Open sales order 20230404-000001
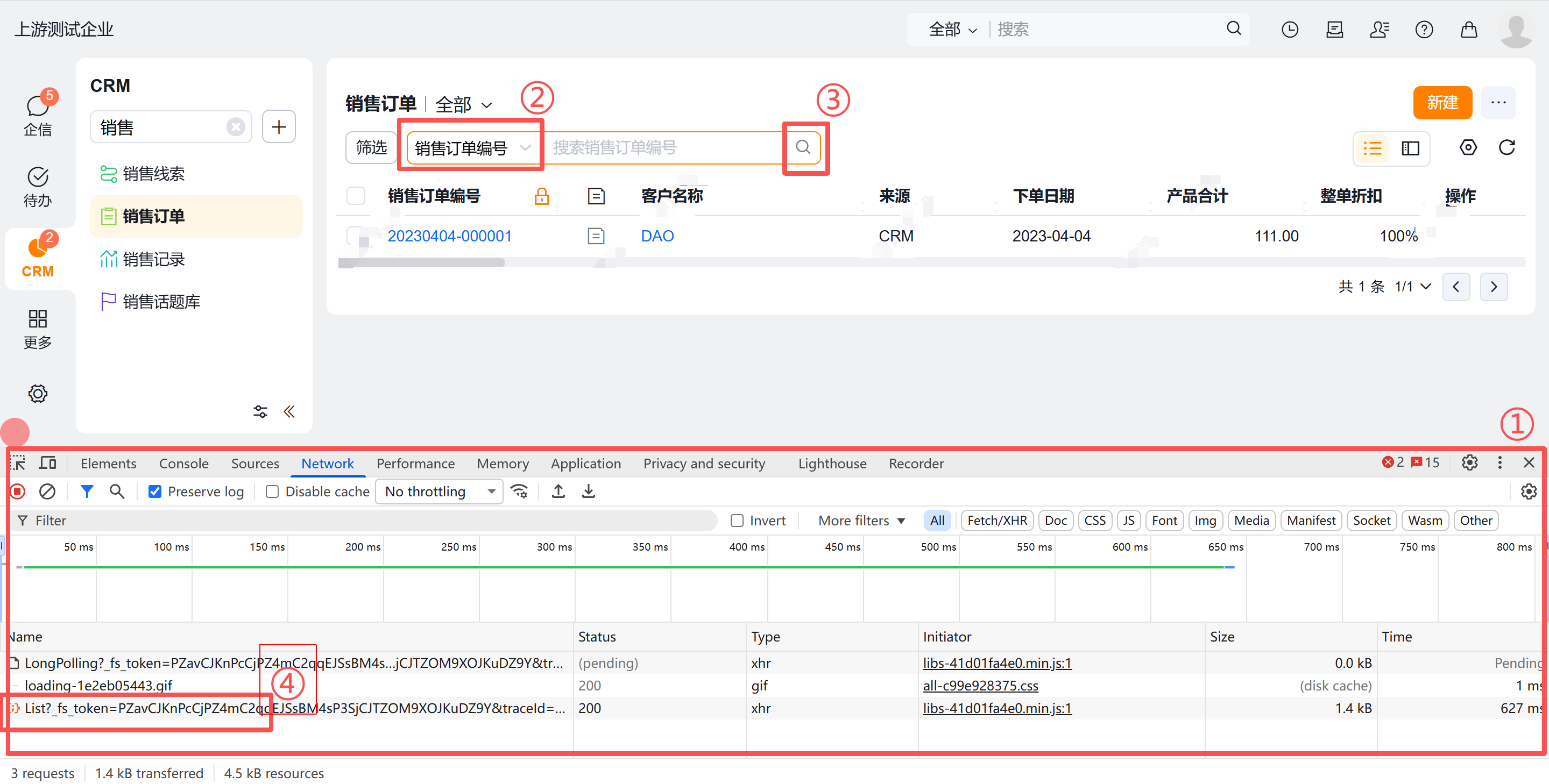Viewport: 1549px width, 784px height. (450, 236)
